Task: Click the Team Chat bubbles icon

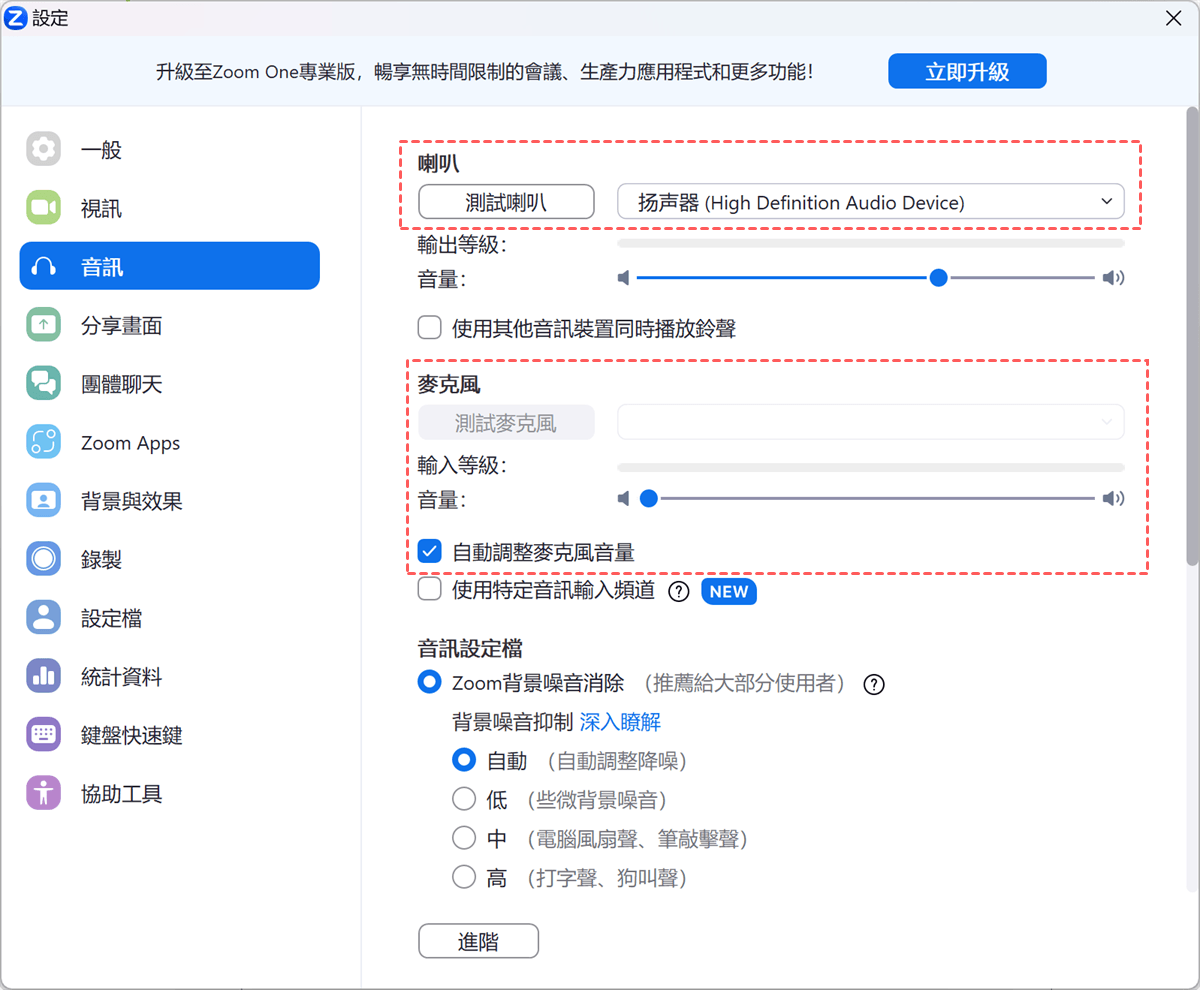Action: click(43, 384)
